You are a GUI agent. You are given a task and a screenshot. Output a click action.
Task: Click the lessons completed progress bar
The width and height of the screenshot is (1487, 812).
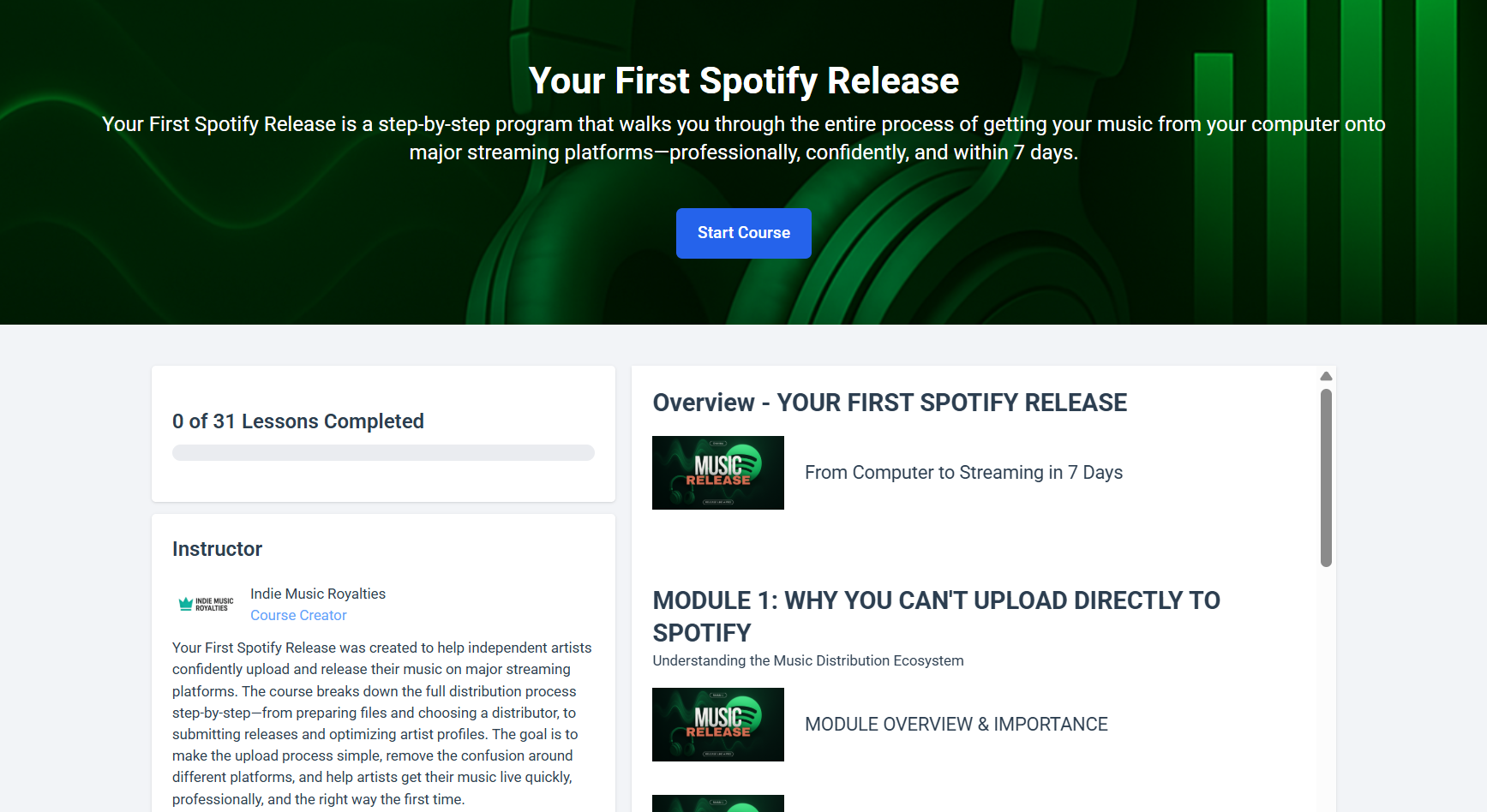click(383, 452)
